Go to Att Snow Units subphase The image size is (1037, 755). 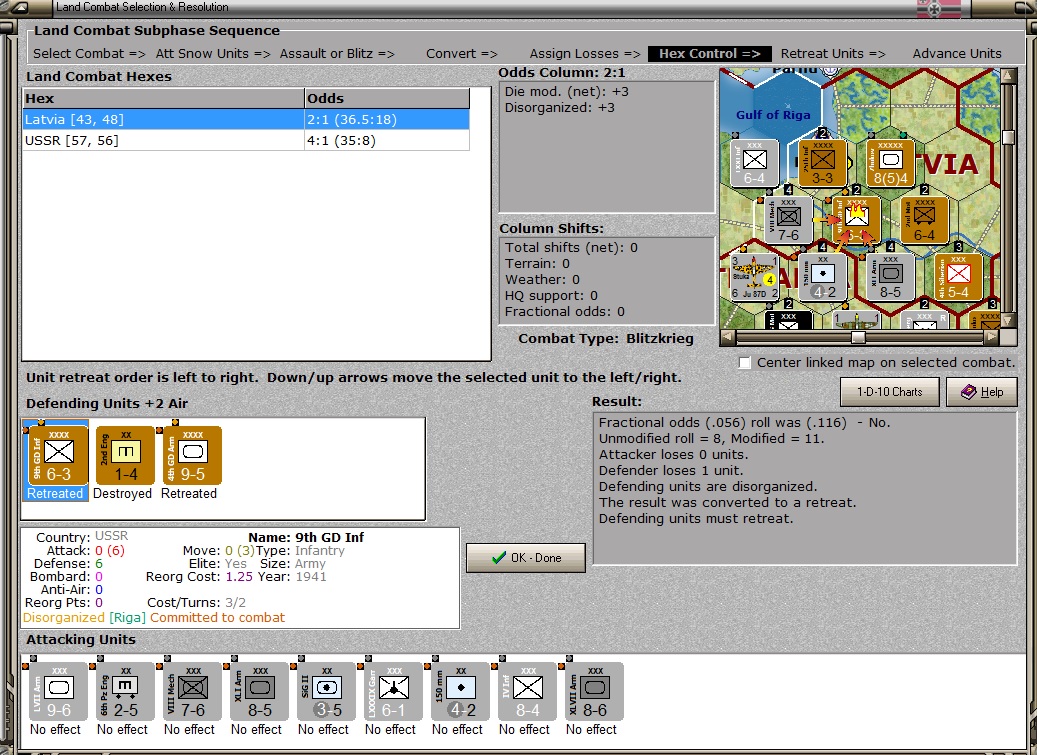pos(213,54)
